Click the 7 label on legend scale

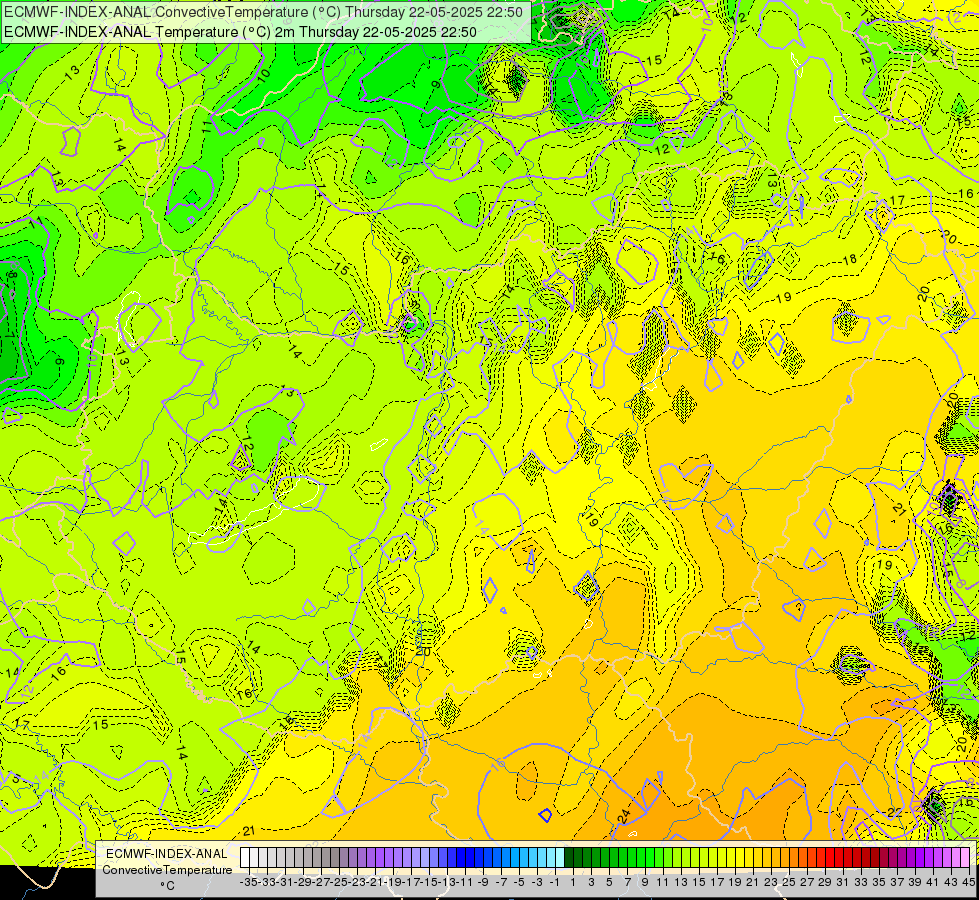(x=627, y=882)
